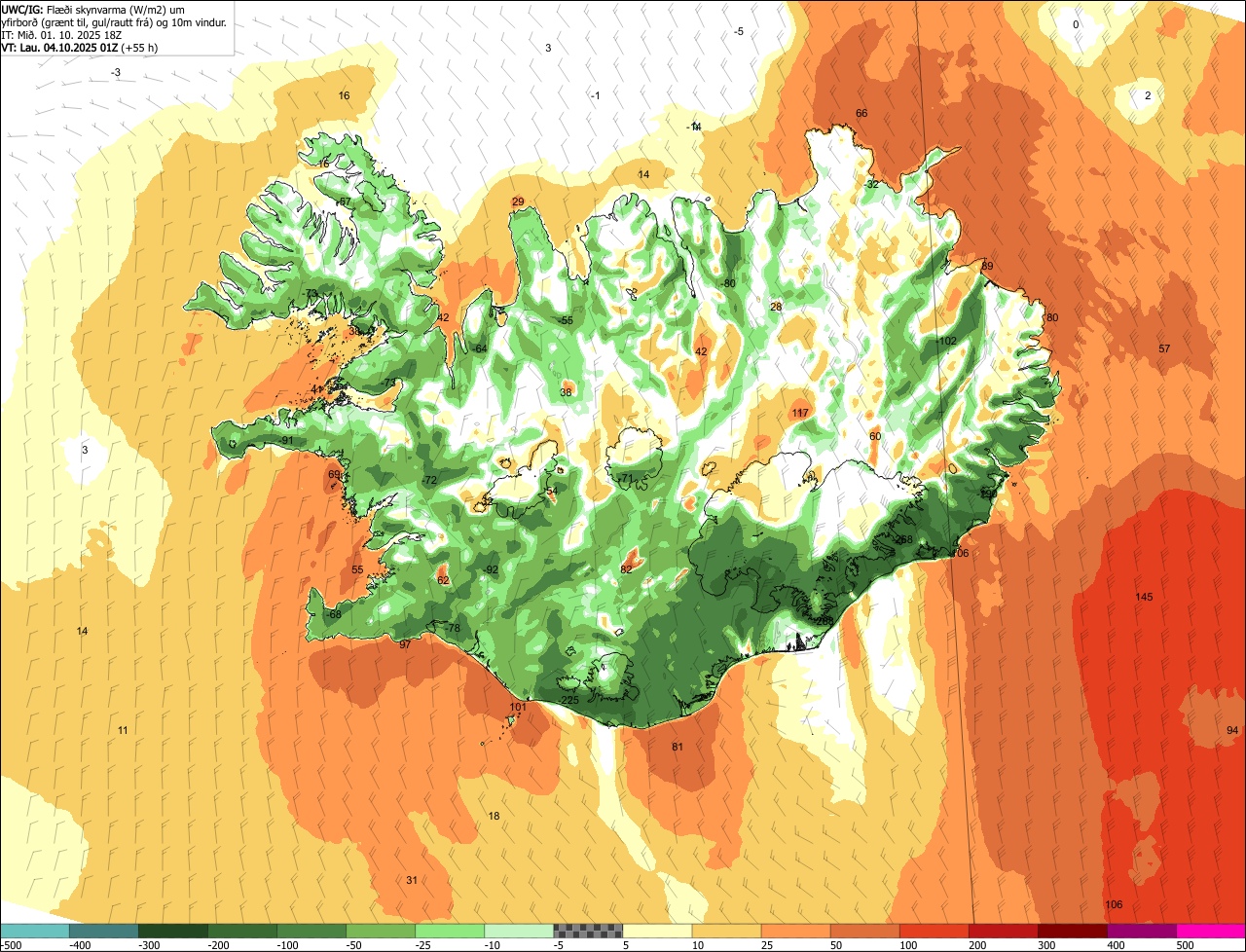Click the '-91' value on the western peninsula
Screen dimensions: 1246x952
click(285, 441)
